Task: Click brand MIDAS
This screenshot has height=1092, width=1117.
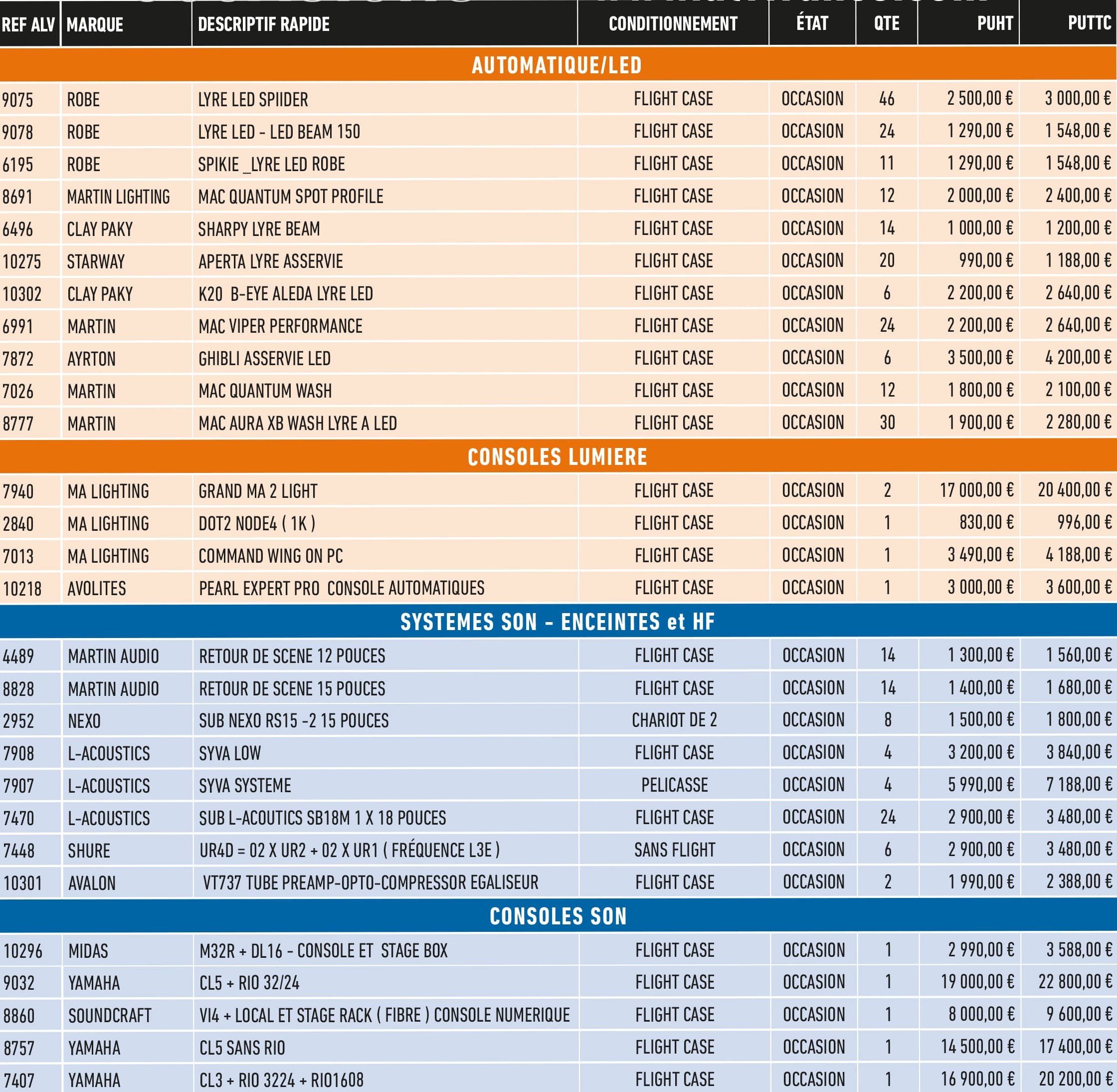Action: coord(88,951)
